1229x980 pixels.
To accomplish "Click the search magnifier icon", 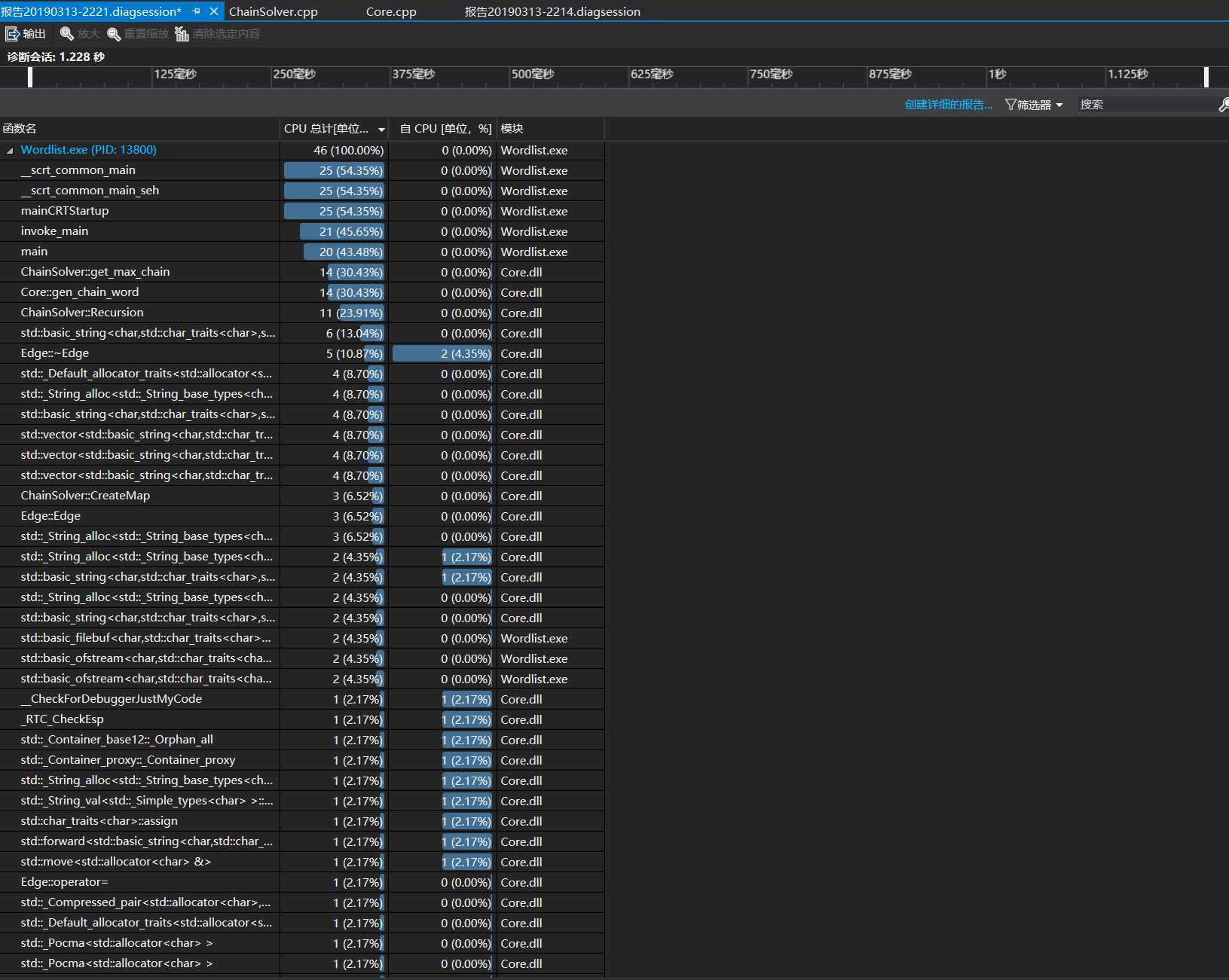I will tap(1223, 105).
